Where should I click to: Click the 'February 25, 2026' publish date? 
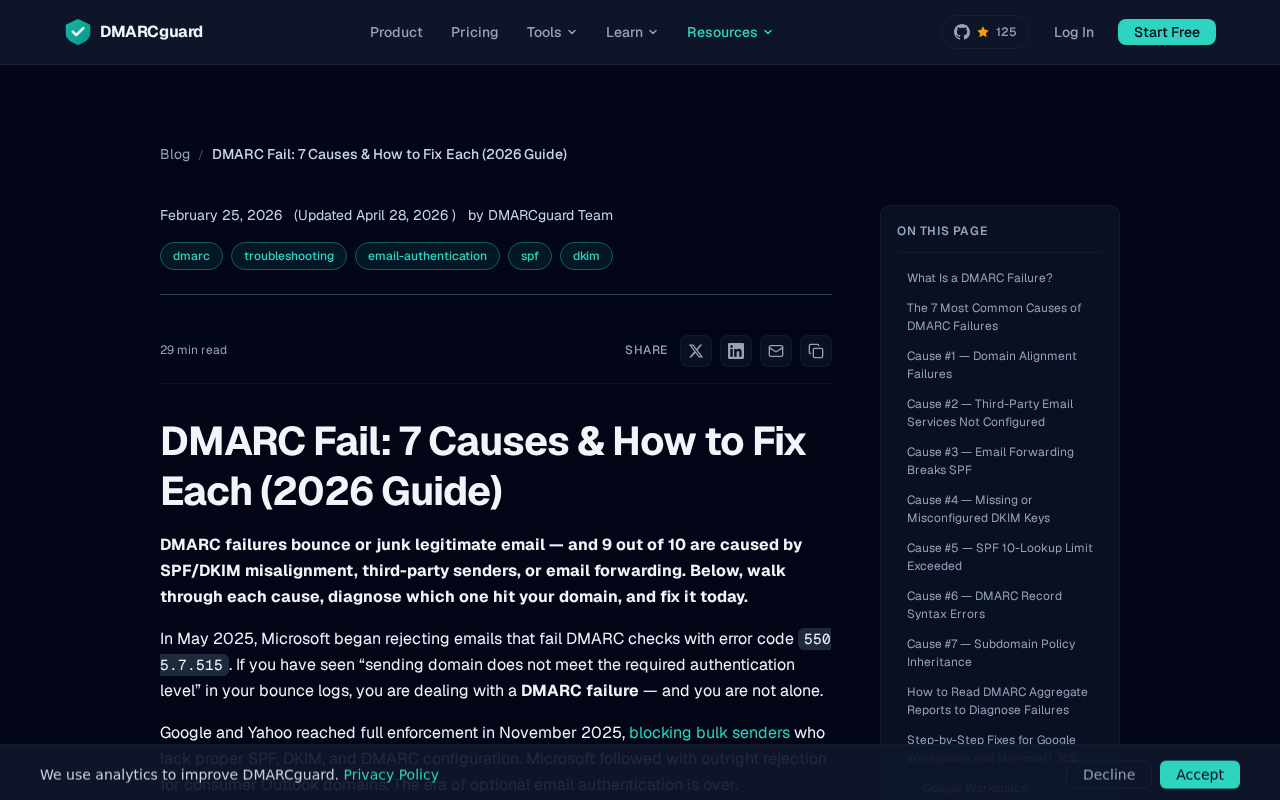221,215
